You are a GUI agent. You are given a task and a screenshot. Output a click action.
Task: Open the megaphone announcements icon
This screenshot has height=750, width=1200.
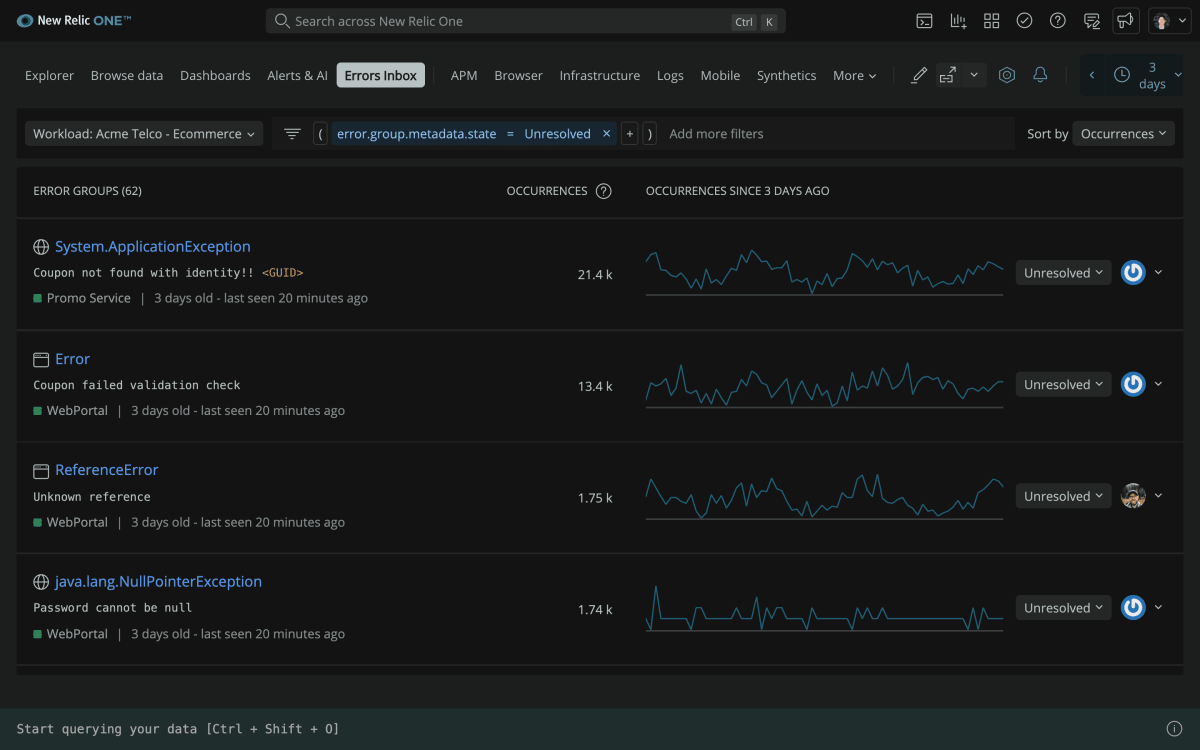coord(1126,21)
